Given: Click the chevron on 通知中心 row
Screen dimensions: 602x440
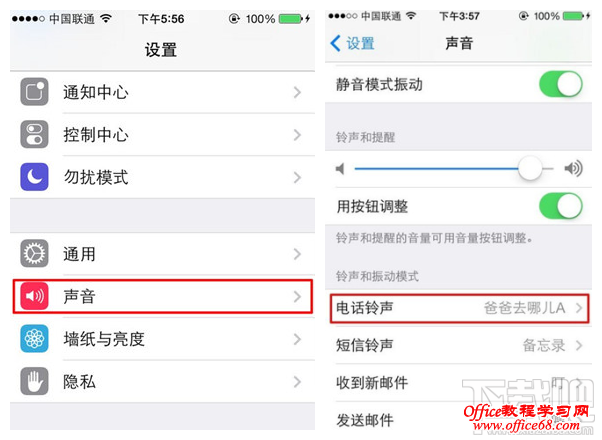Looking at the screenshot, I should [x=297, y=92].
